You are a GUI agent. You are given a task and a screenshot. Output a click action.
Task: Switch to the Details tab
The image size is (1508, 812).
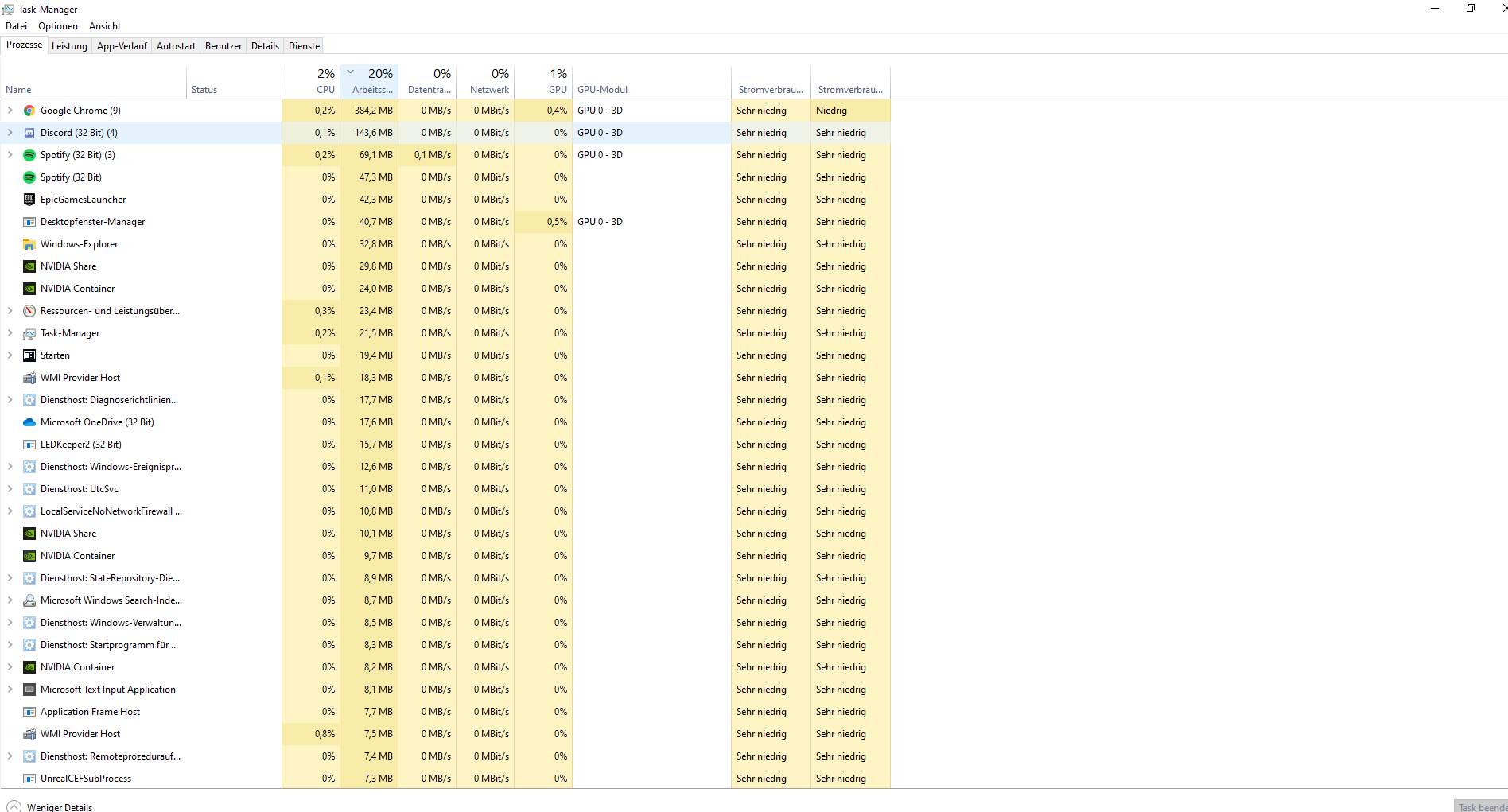265,46
